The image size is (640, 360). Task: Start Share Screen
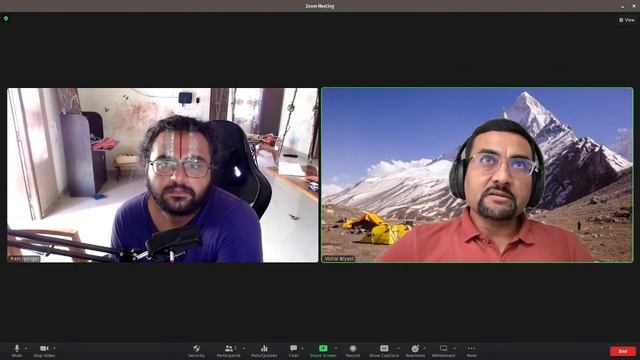(323, 350)
